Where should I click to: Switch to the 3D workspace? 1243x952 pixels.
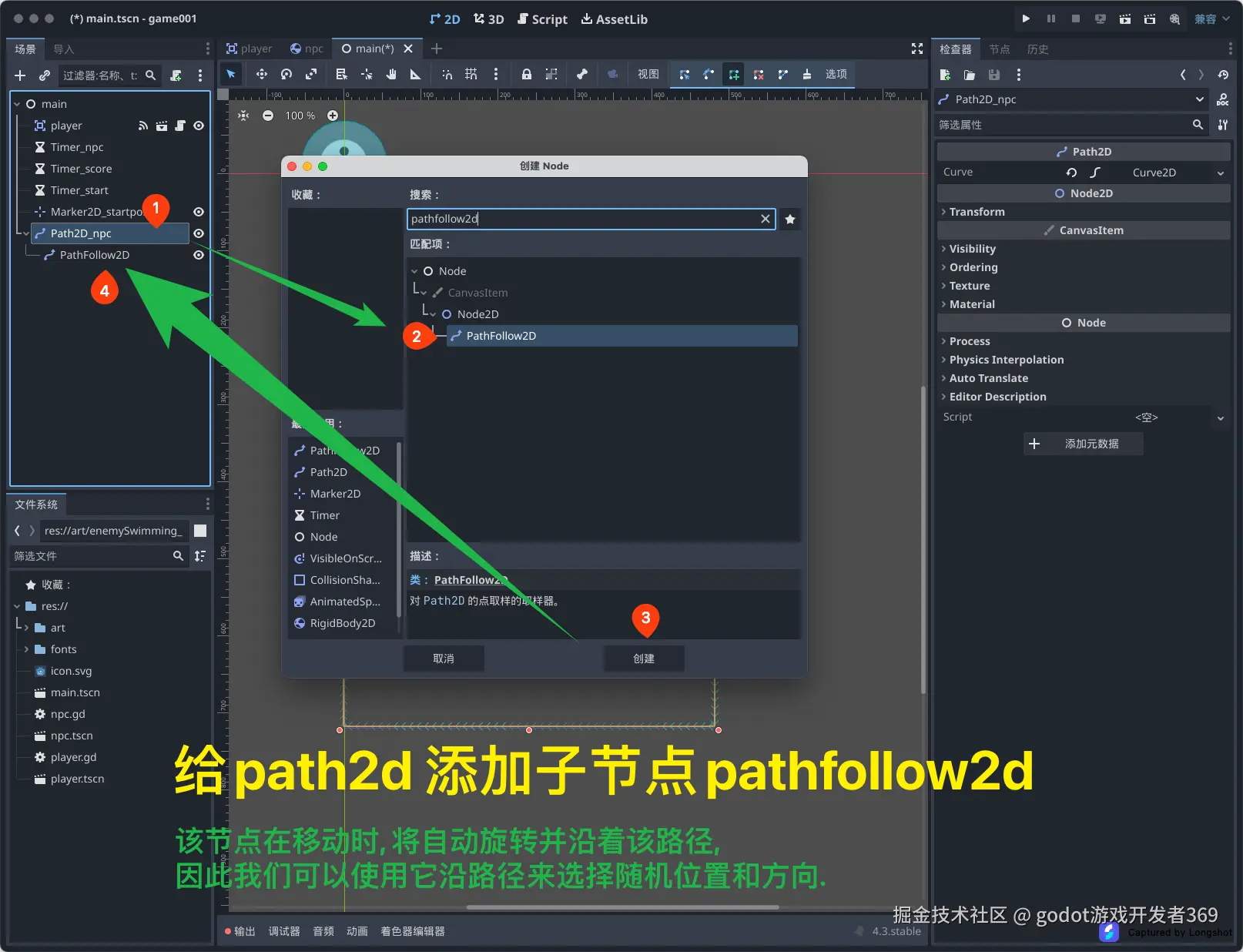(489, 19)
